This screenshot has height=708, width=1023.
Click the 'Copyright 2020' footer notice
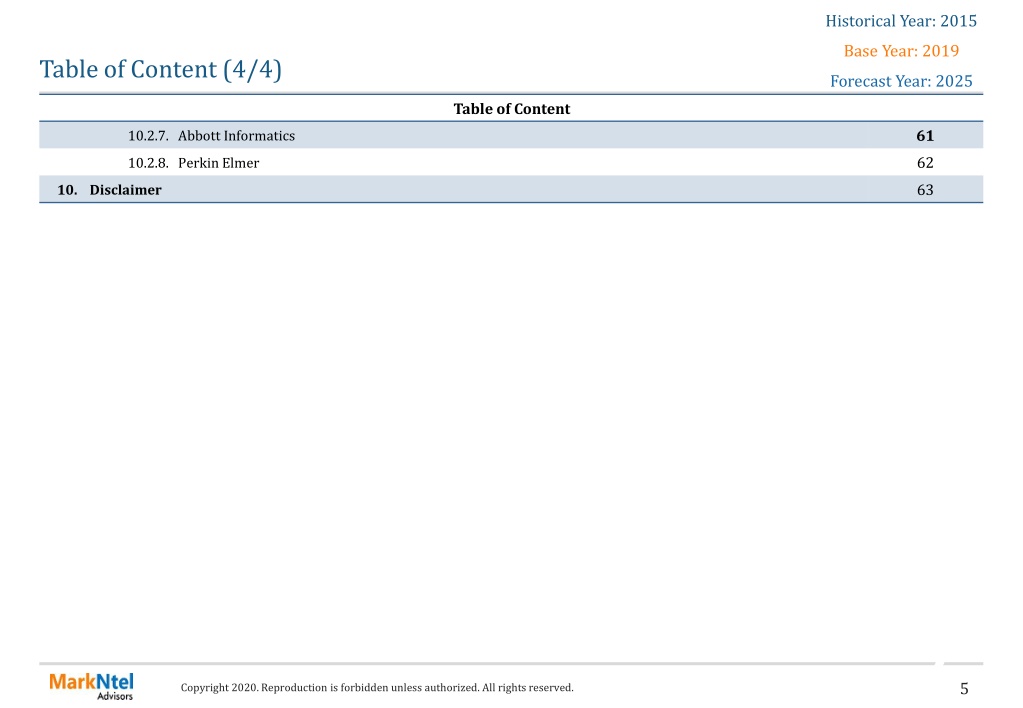click(377, 688)
